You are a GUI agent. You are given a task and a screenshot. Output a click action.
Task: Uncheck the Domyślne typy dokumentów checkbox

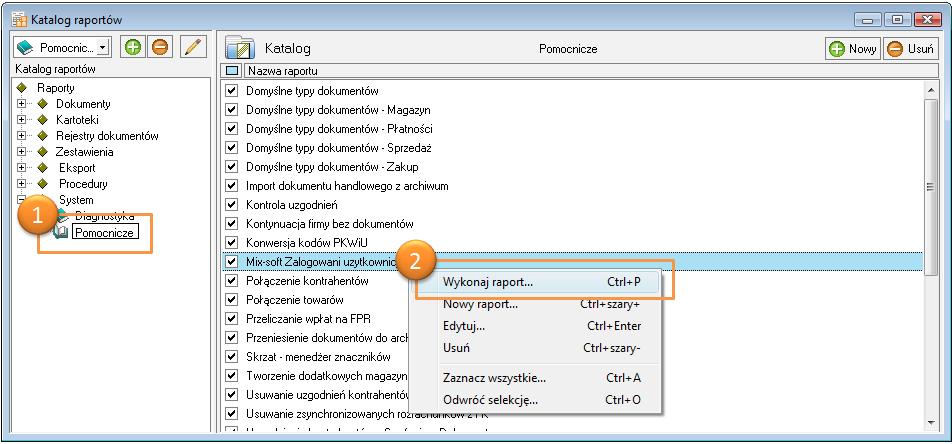(x=232, y=91)
